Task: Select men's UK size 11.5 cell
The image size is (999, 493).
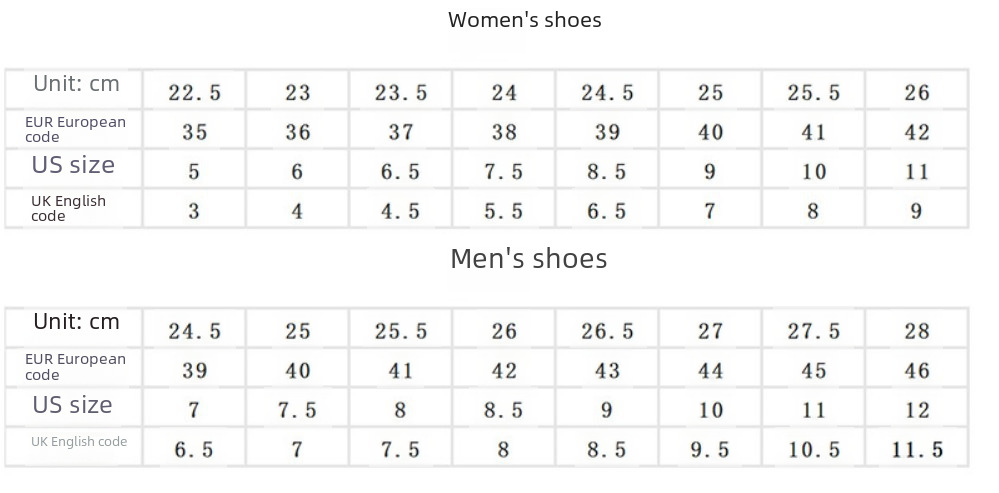Action: pos(917,450)
